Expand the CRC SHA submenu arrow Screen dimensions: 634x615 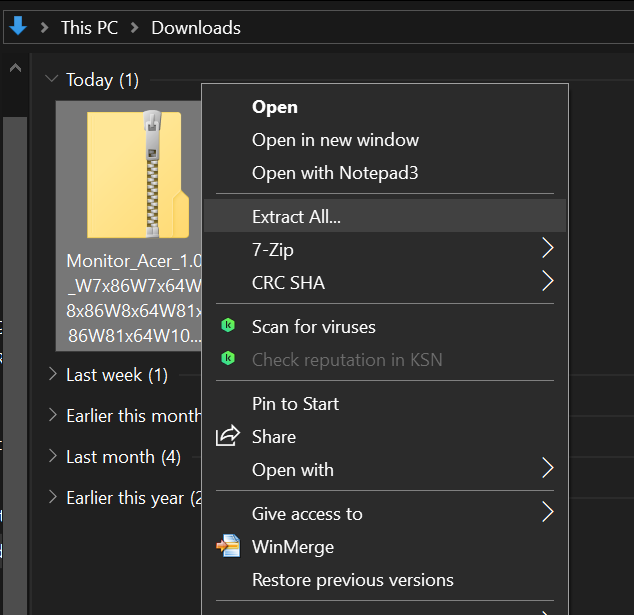tap(546, 282)
